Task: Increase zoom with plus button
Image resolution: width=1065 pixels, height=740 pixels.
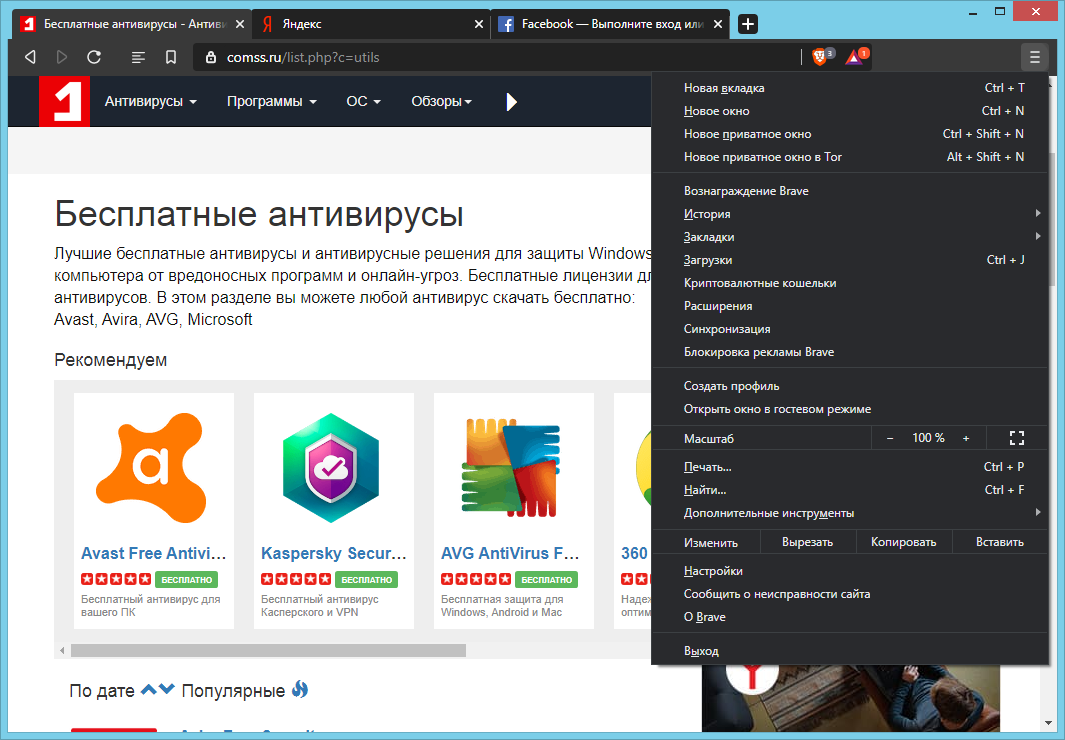Action: [966, 439]
